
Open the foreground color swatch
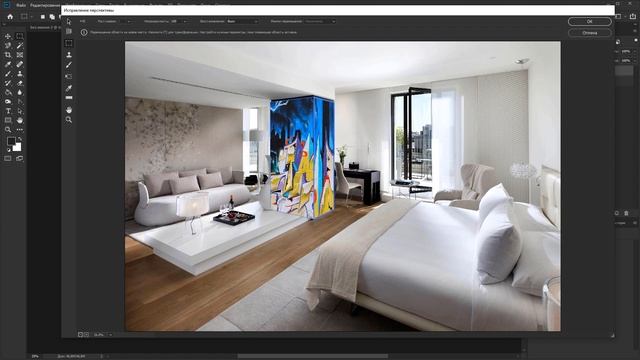click(x=11, y=141)
